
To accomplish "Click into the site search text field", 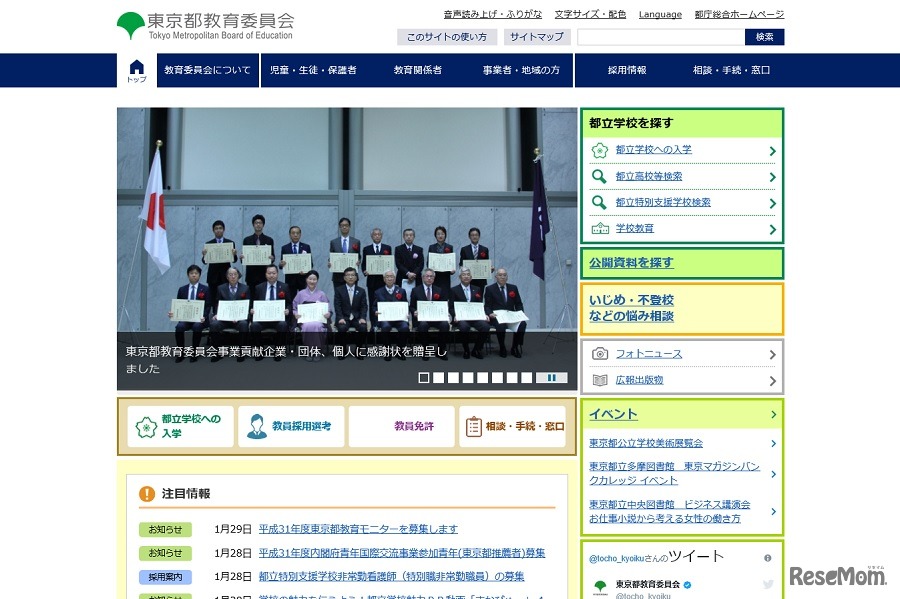I will pyautogui.click(x=660, y=37).
